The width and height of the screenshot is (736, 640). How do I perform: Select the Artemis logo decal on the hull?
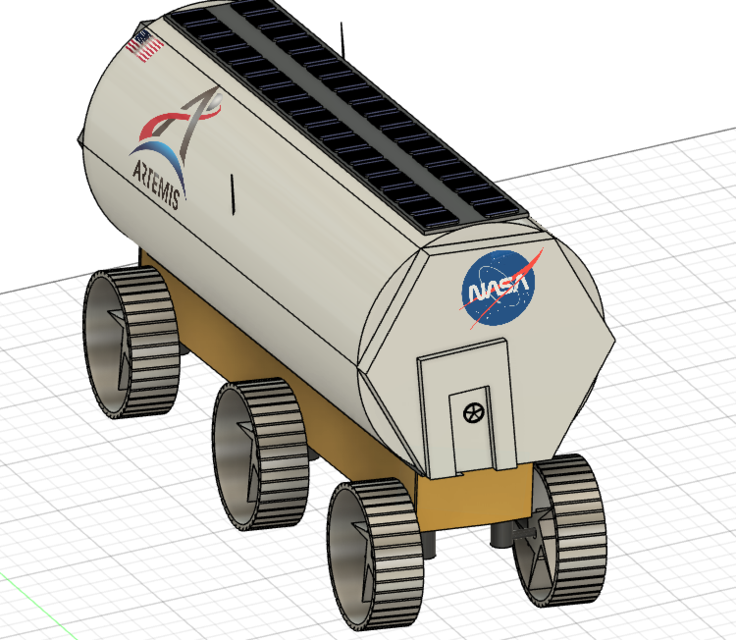coord(175,147)
